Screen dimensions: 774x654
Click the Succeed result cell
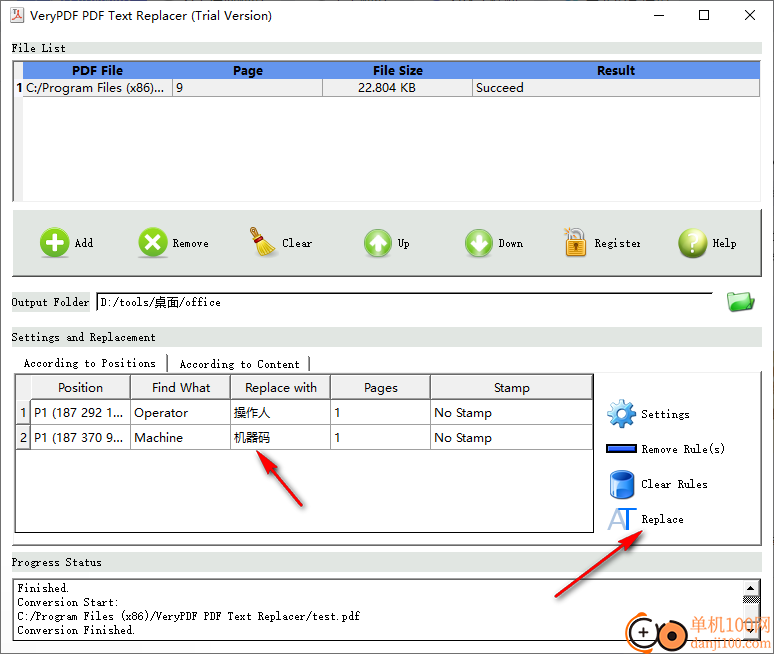(x=616, y=88)
